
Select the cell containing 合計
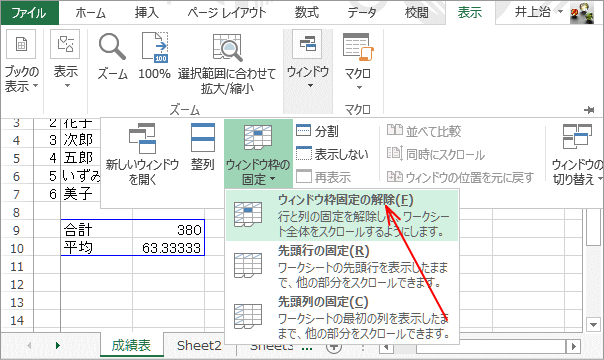click(96, 229)
